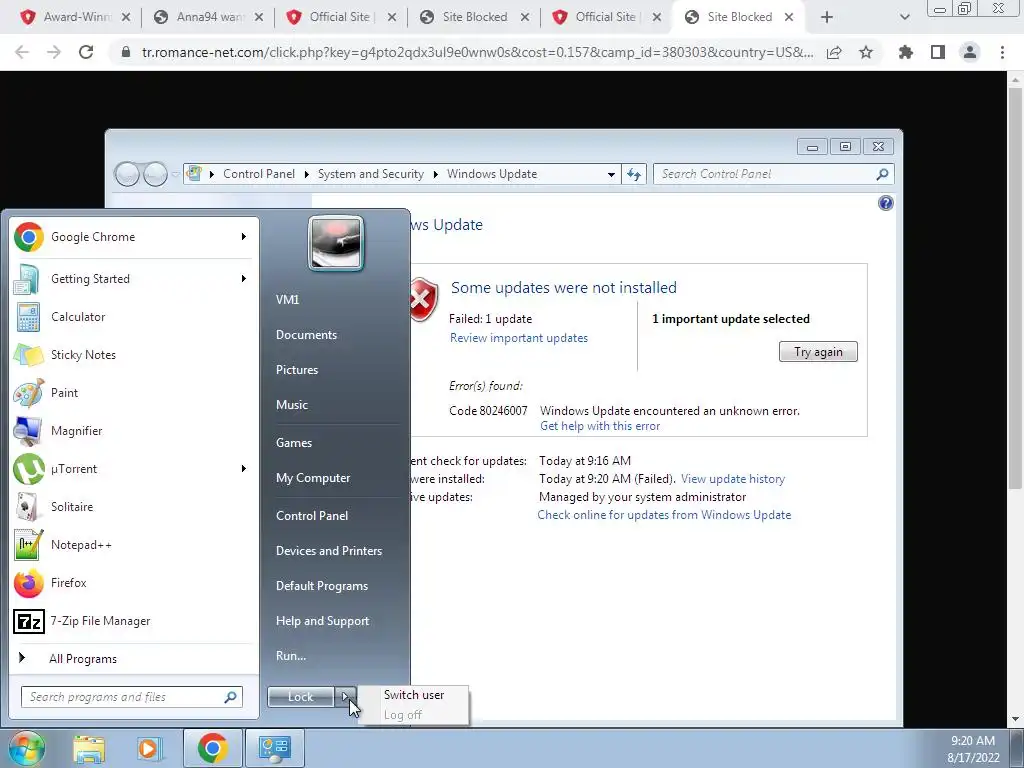Click Try again button
This screenshot has width=1024, height=768.
pyautogui.click(x=818, y=352)
